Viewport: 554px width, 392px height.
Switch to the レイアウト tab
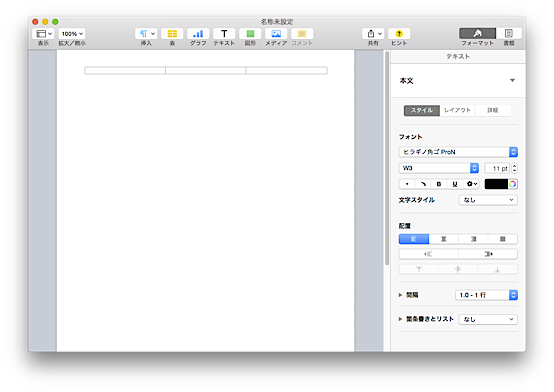click(458, 110)
